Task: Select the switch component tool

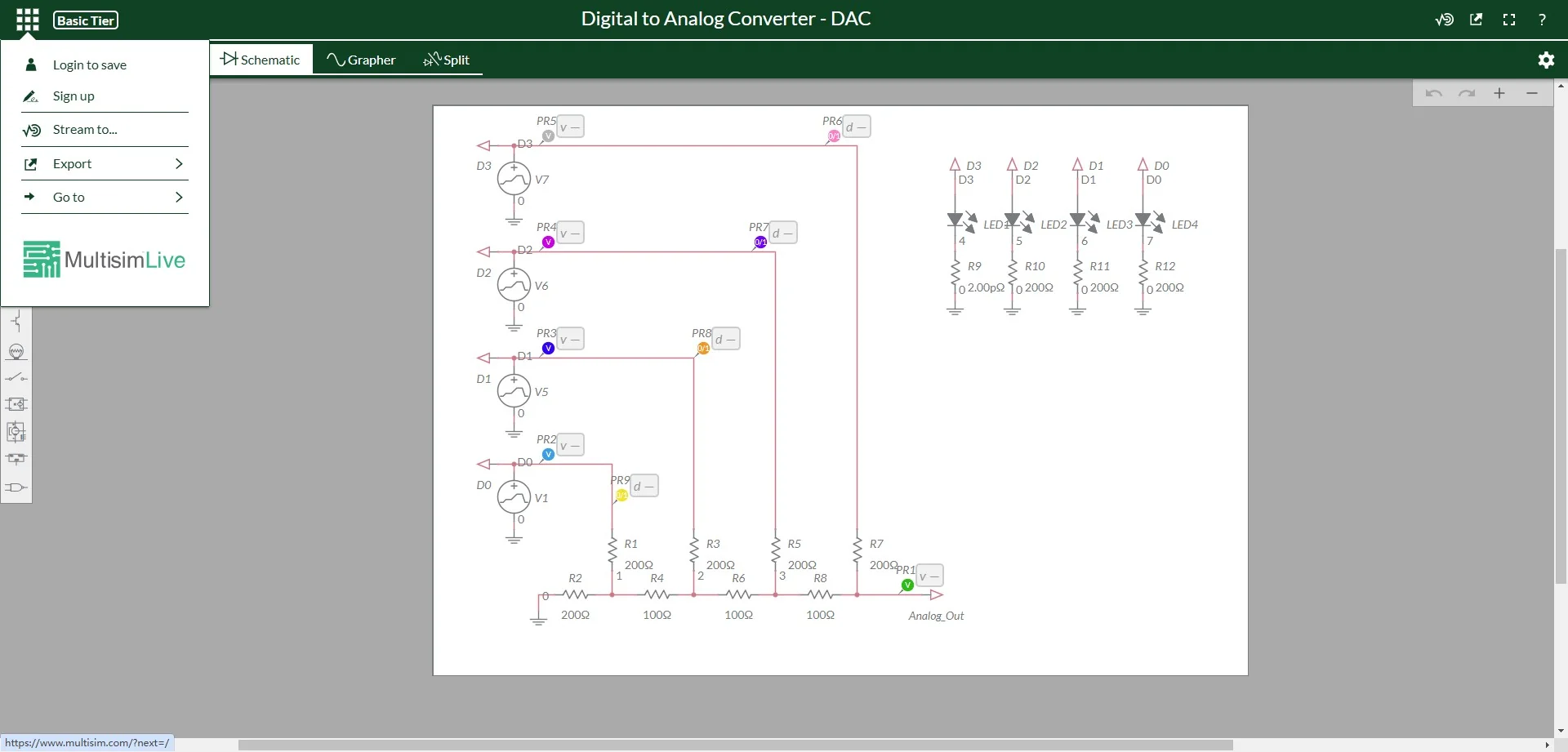Action: coord(16,377)
